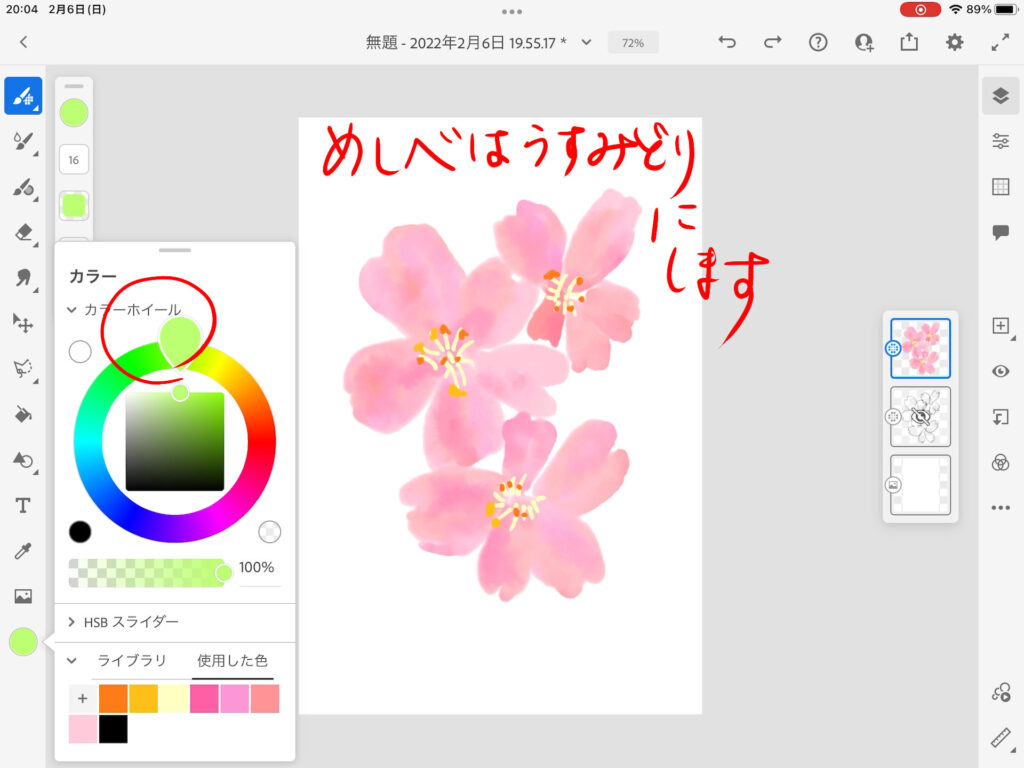Open the app settings gear
Screen dimensions: 1024x768
click(955, 42)
